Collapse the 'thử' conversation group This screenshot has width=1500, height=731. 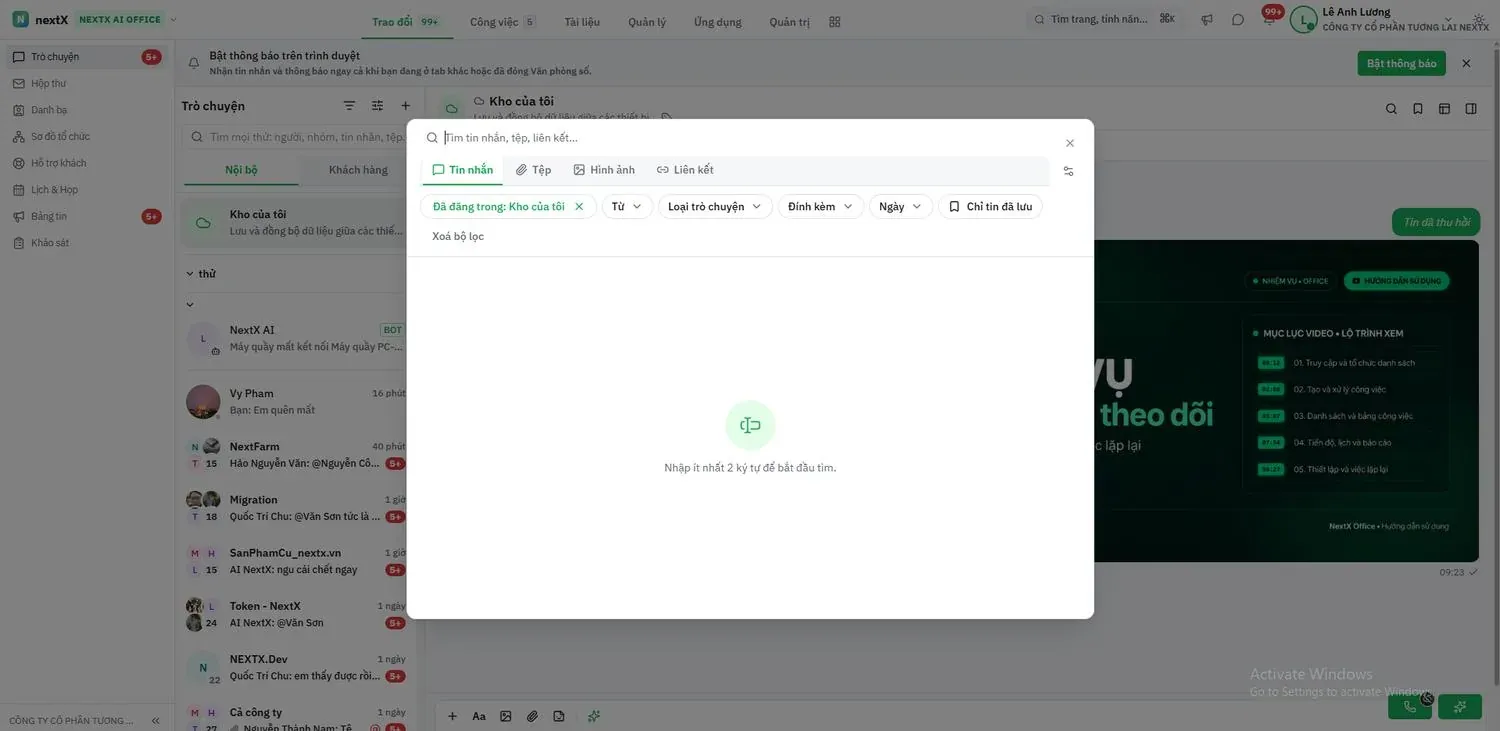pos(190,274)
